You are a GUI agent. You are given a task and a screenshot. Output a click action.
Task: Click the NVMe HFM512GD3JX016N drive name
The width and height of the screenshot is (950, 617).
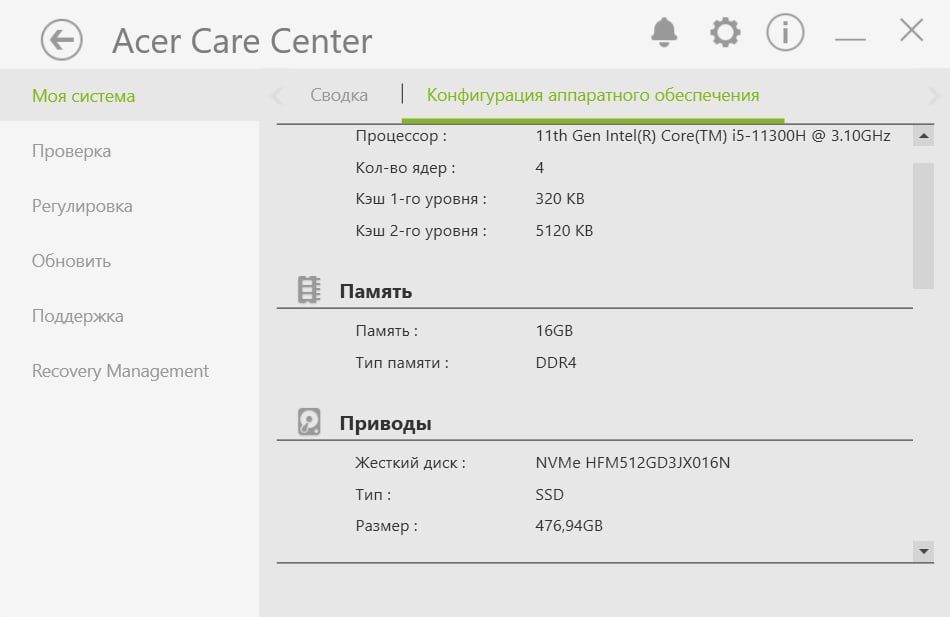(633, 463)
